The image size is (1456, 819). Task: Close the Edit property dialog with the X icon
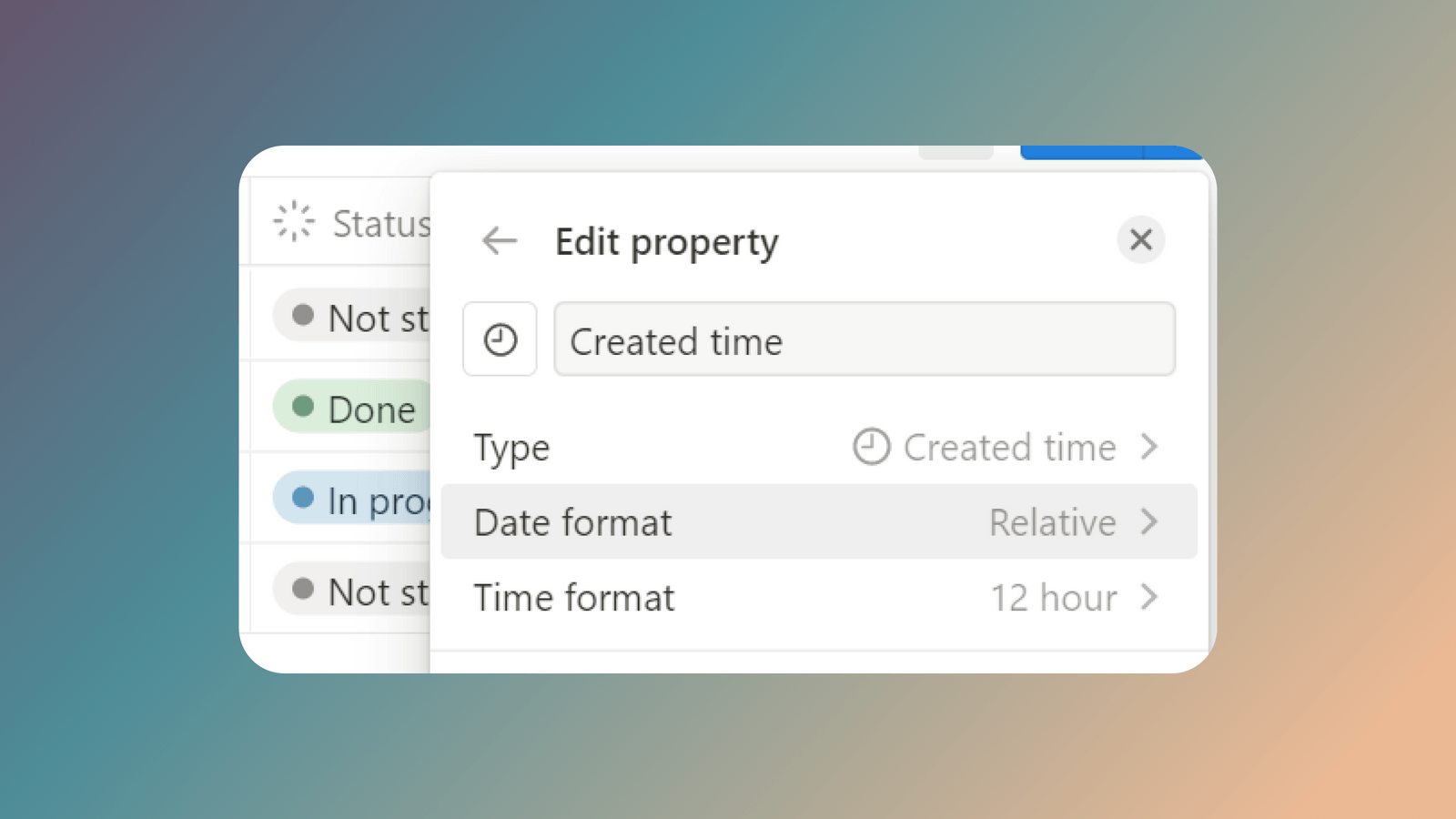(x=1141, y=240)
